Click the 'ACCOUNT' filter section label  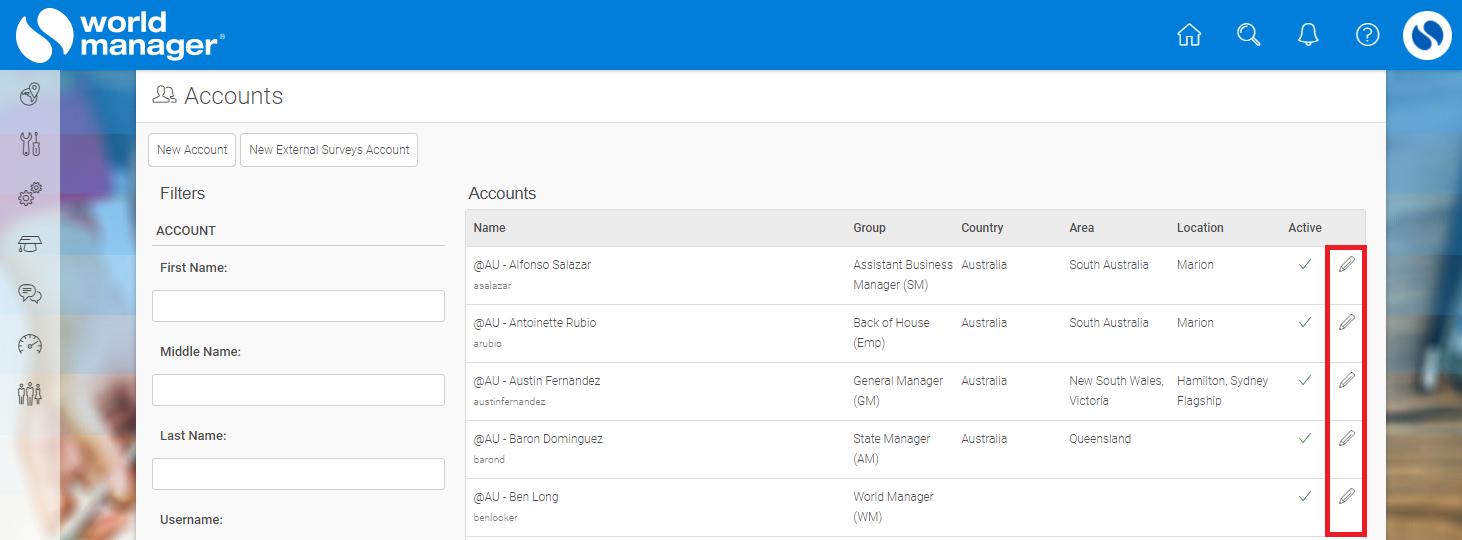(x=186, y=231)
